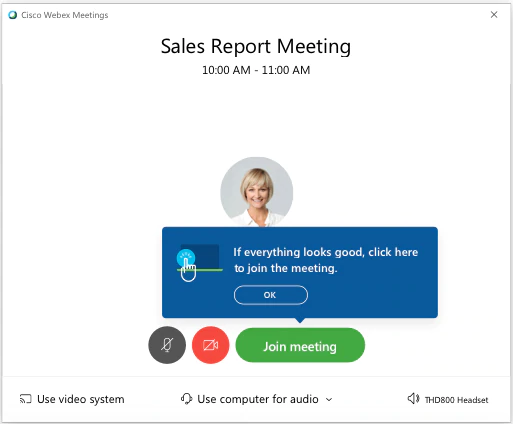This screenshot has width=513, height=424.
Task: Click the Cisco Webex Meetings title text
Action: (65, 15)
